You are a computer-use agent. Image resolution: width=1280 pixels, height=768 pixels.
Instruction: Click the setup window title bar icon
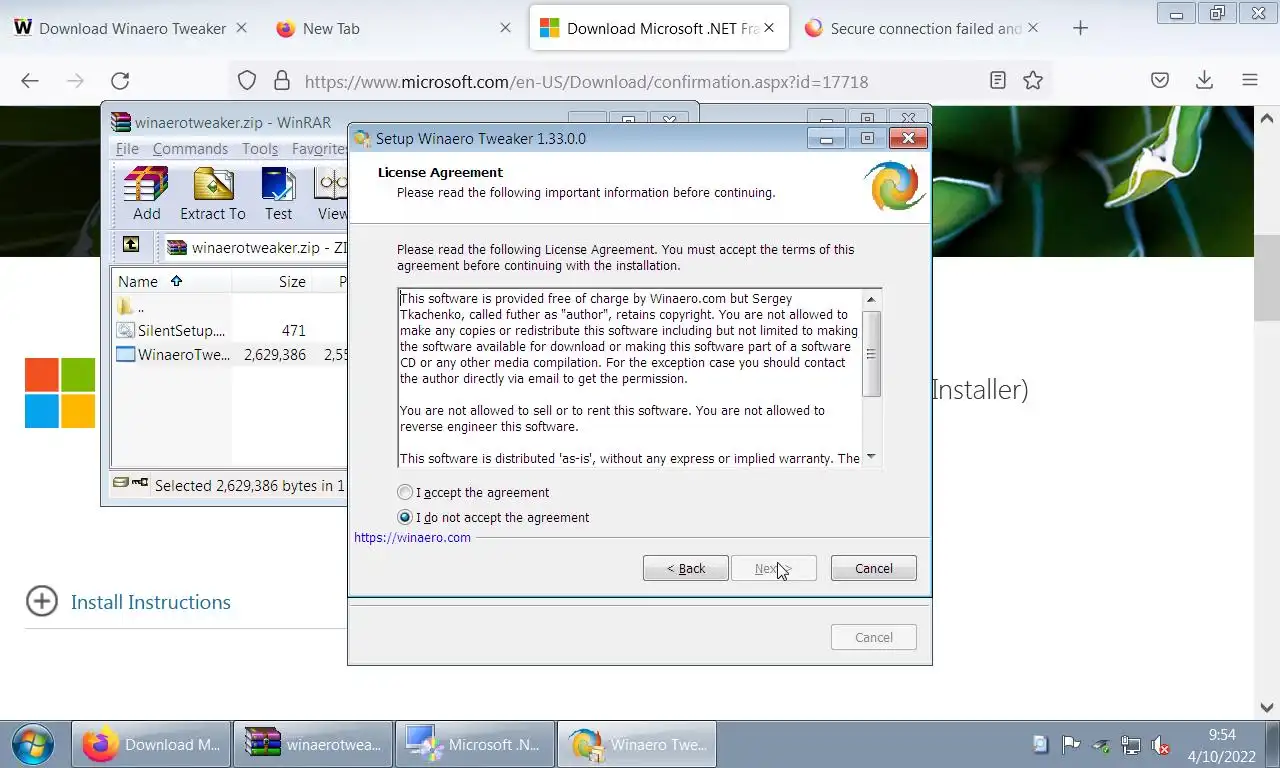pyautogui.click(x=362, y=139)
